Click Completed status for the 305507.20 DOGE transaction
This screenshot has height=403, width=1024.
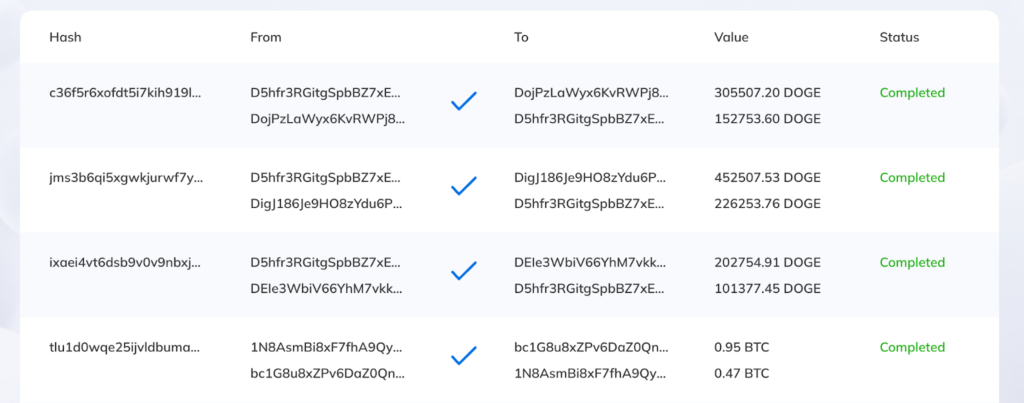point(912,93)
